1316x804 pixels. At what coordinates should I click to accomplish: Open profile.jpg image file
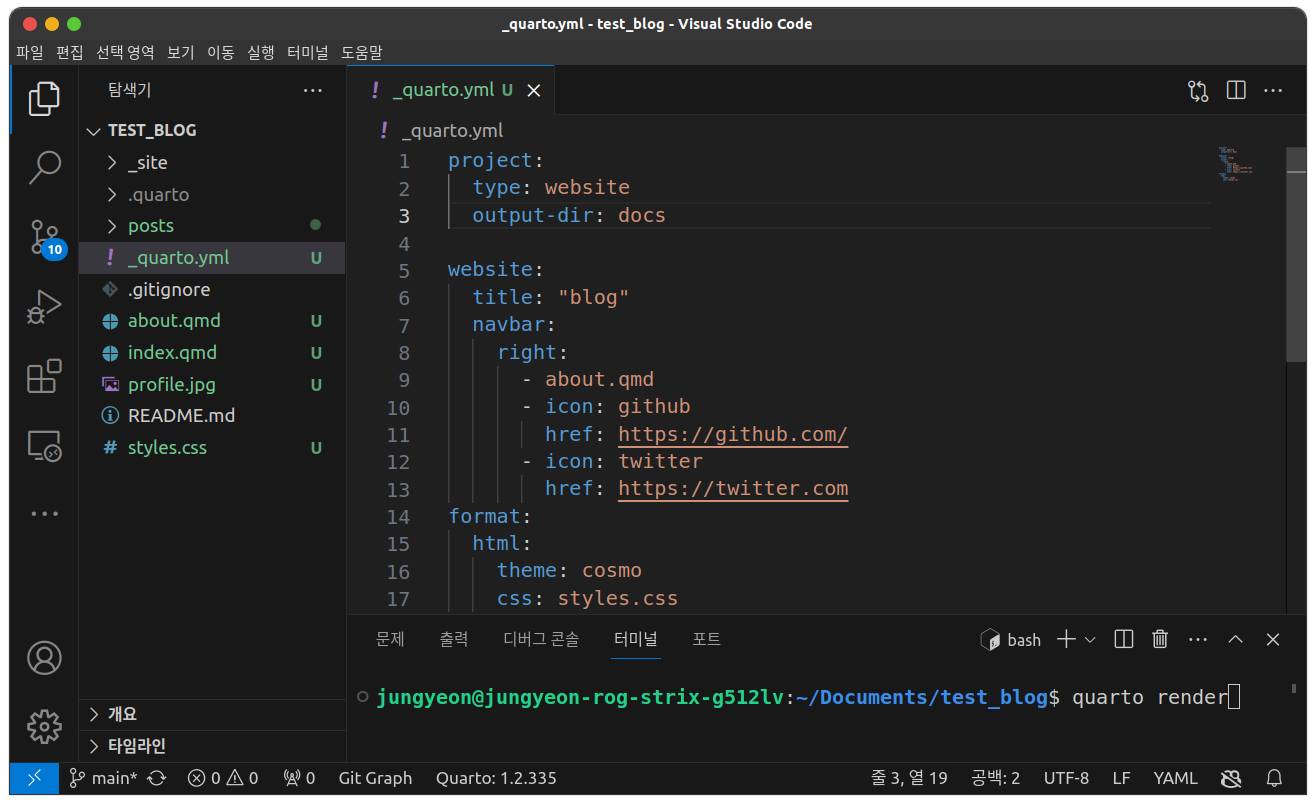coord(212,384)
